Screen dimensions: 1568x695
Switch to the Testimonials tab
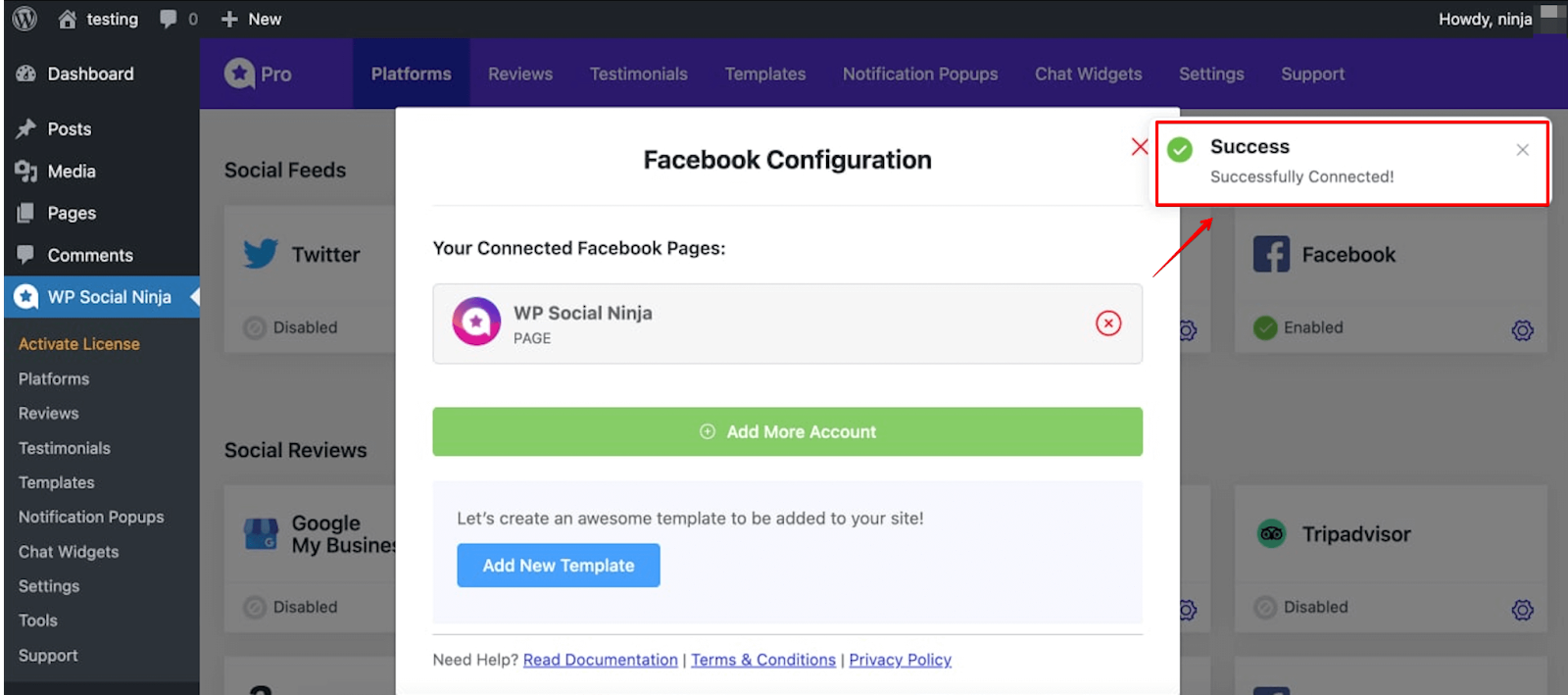point(639,74)
